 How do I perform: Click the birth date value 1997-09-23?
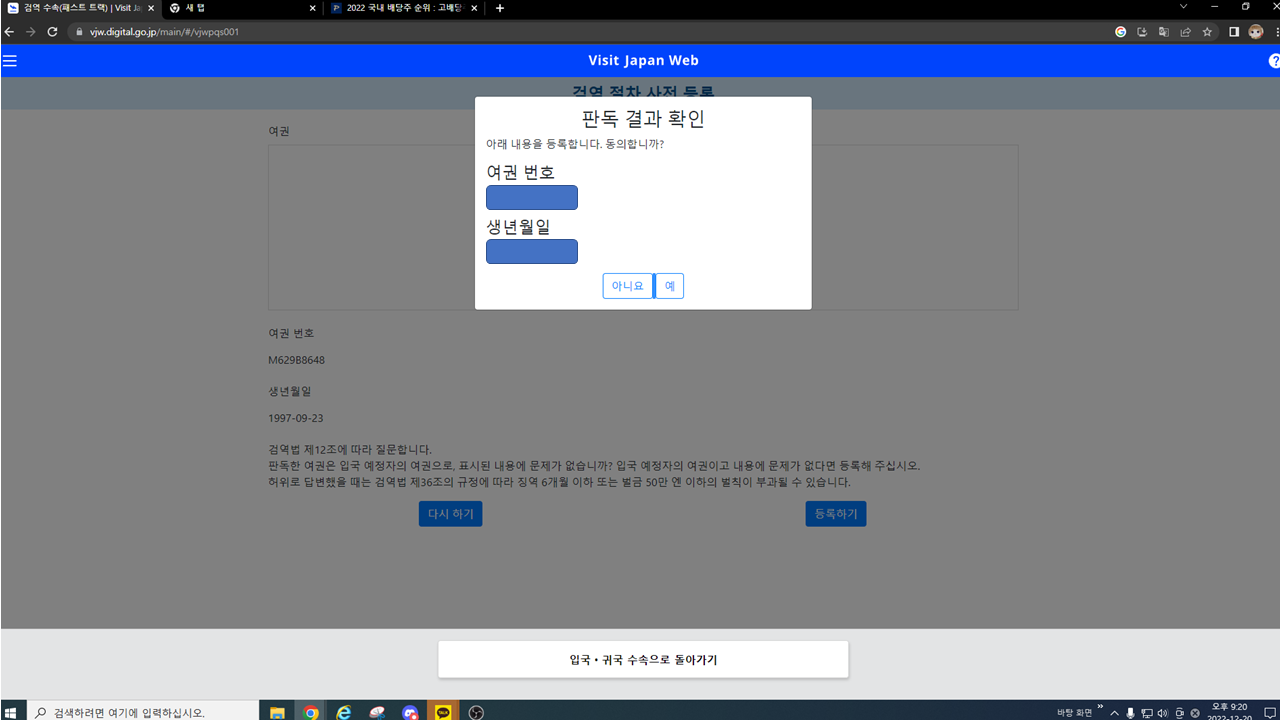pyautogui.click(x=296, y=418)
